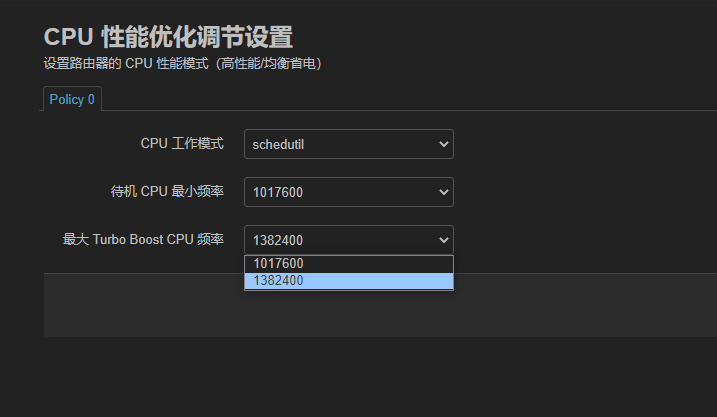Image resolution: width=717 pixels, height=417 pixels.
Task: Switch to the Policy 0 tab
Action: point(72,99)
